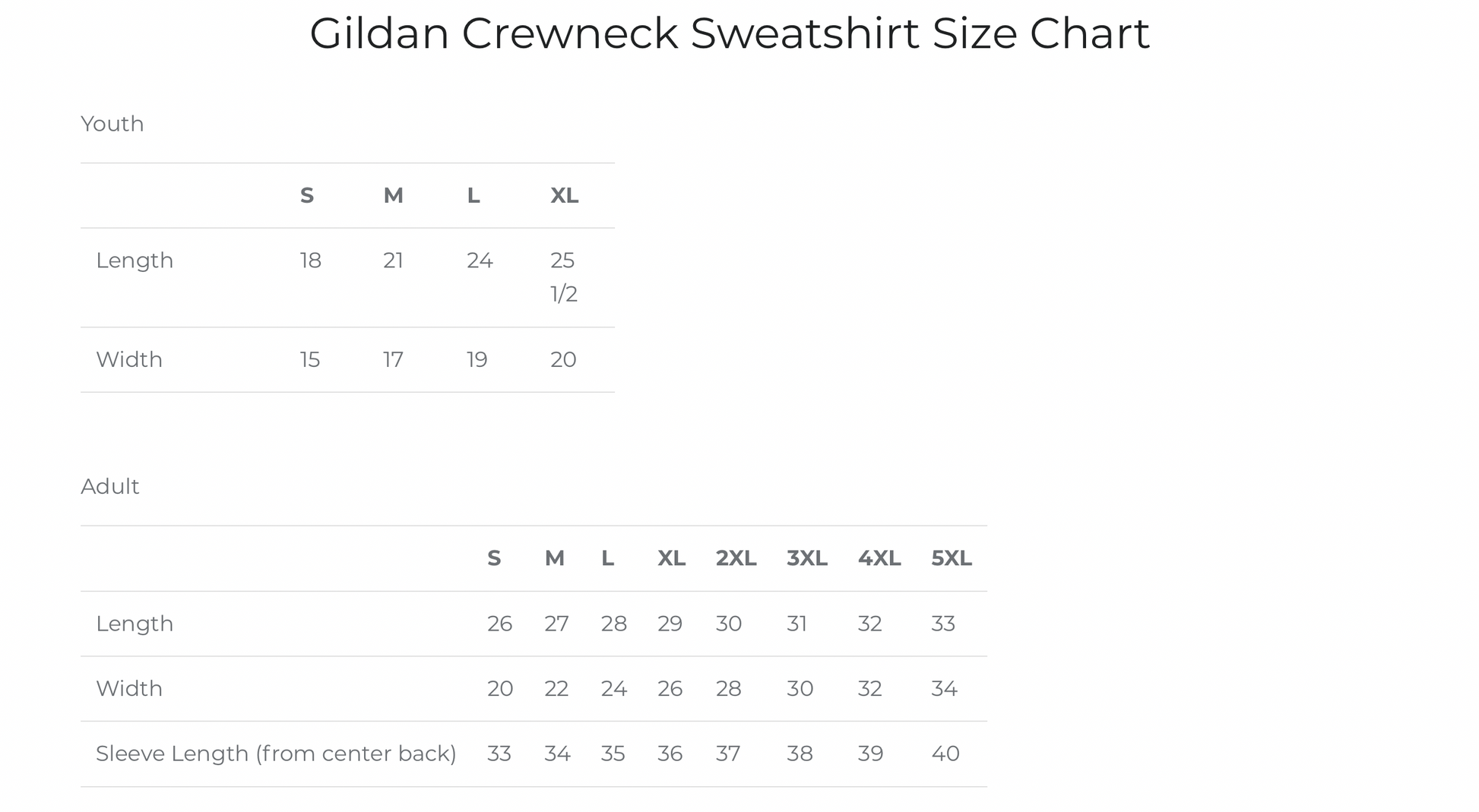Select the Youth XL length value 25 1/2
The width and height of the screenshot is (1479, 812).
(563, 276)
